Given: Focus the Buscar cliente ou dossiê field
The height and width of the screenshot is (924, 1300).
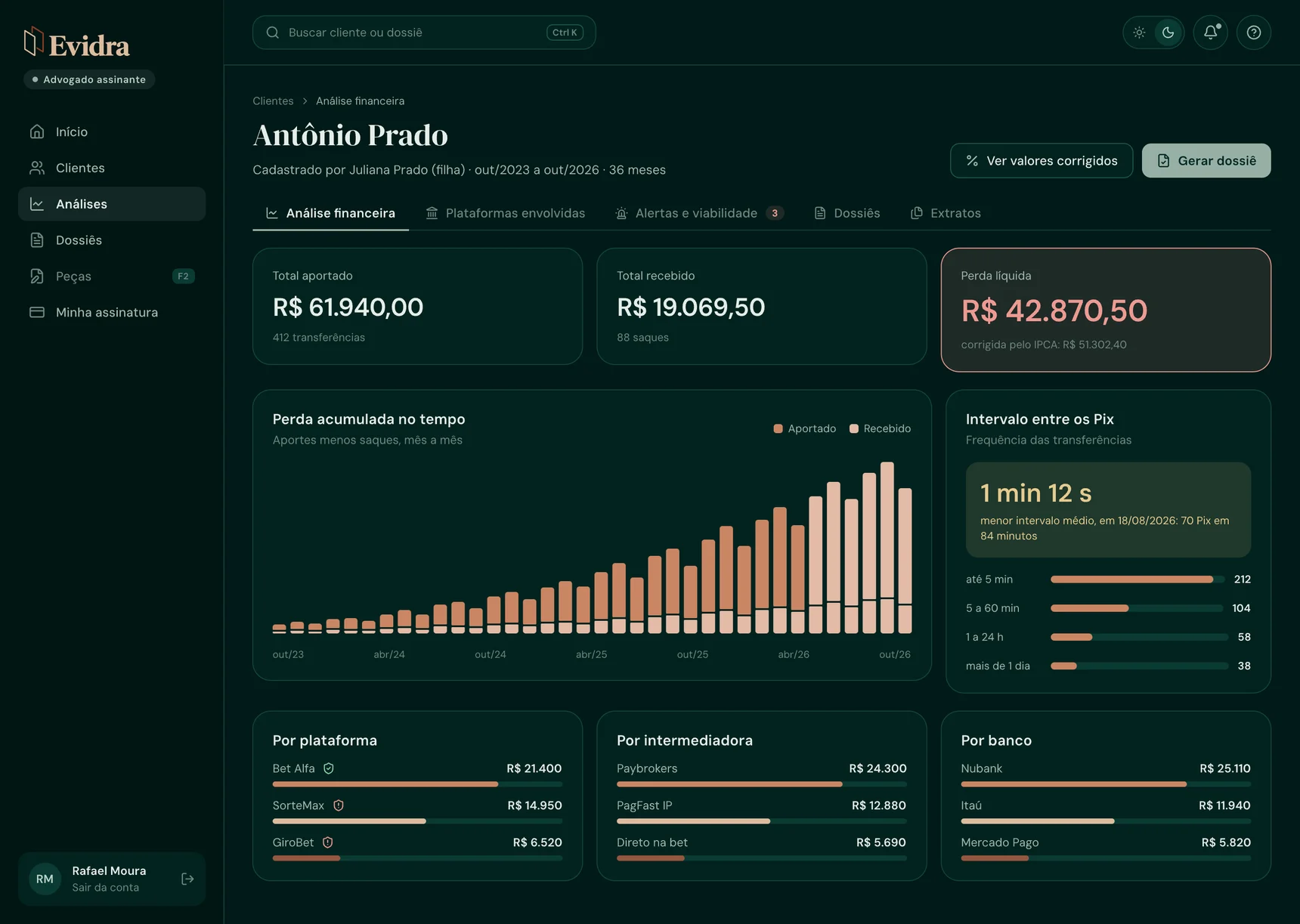Looking at the screenshot, I should [x=424, y=32].
